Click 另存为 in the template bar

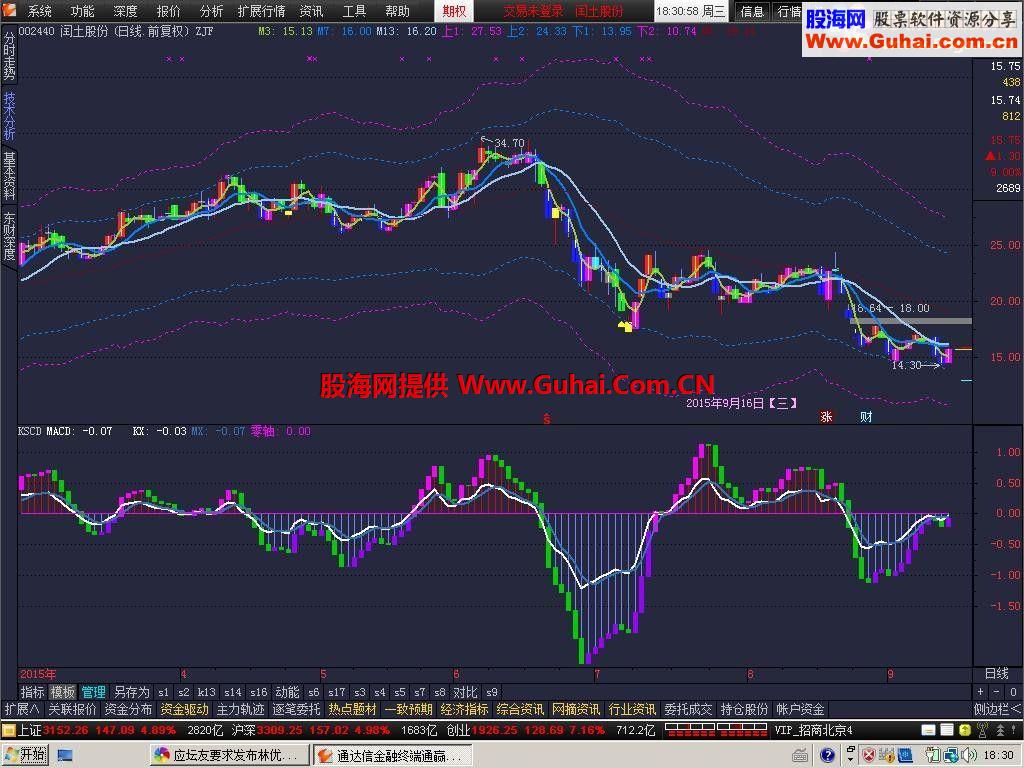[132, 692]
